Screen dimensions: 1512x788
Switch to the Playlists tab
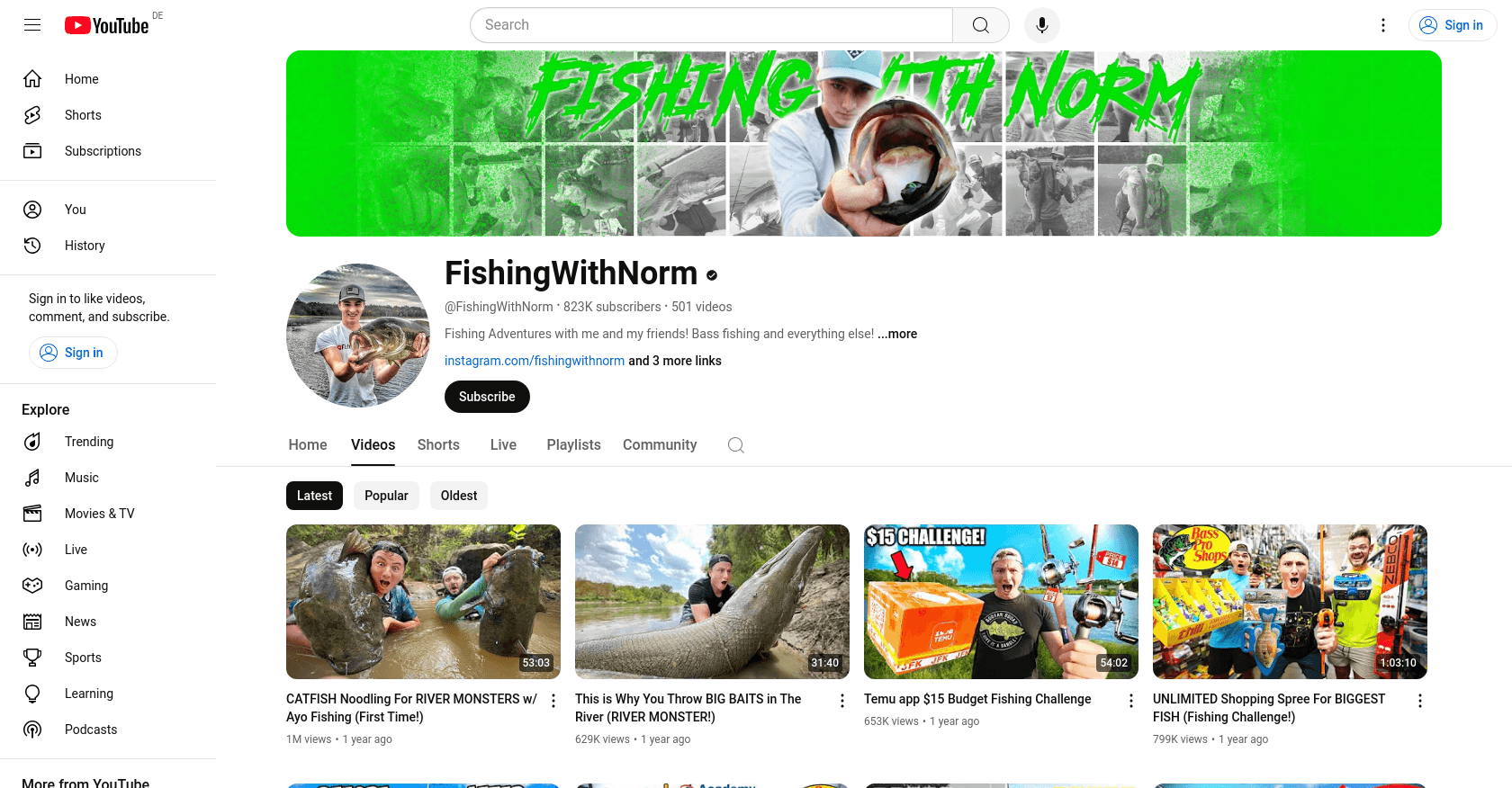(x=573, y=445)
